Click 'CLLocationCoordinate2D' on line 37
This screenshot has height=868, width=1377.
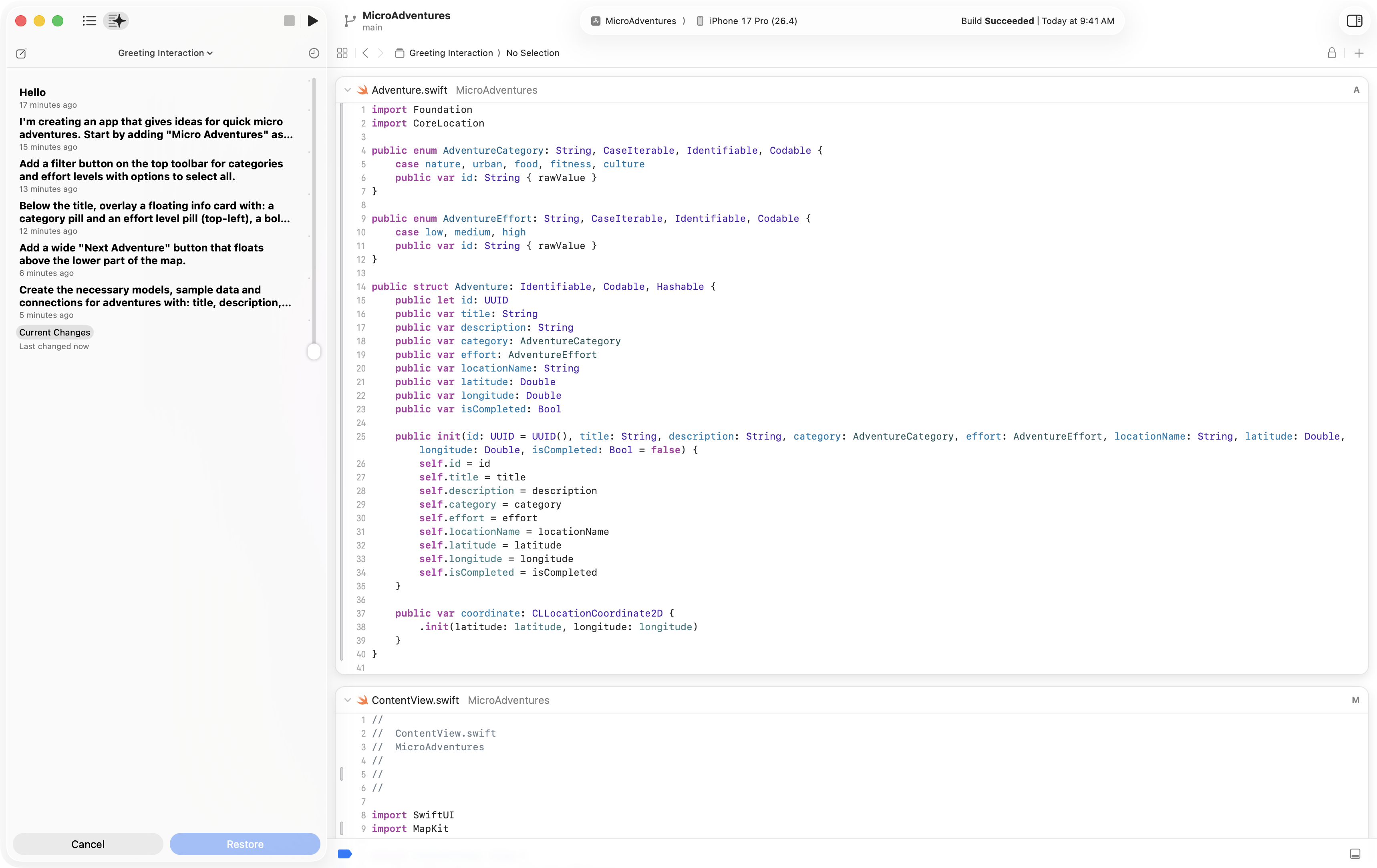598,613
